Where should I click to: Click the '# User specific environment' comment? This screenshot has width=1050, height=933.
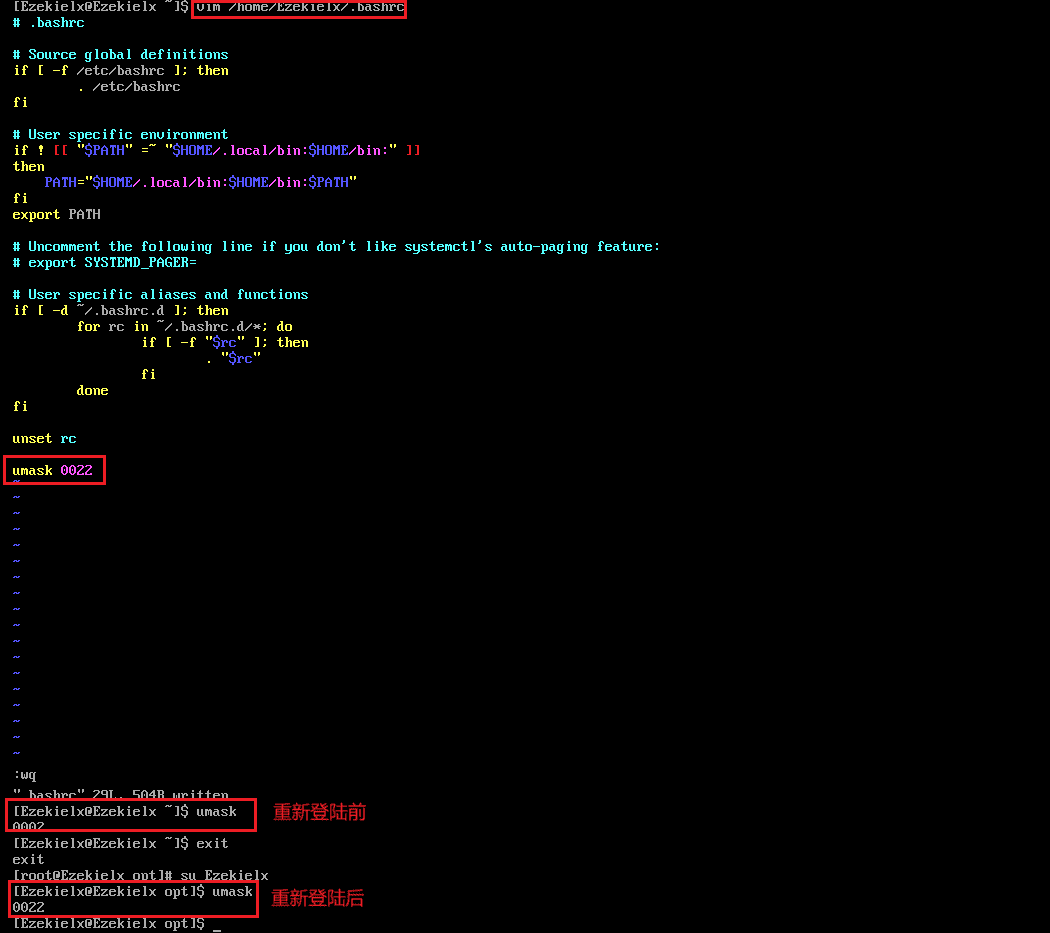pyautogui.click(x=121, y=135)
